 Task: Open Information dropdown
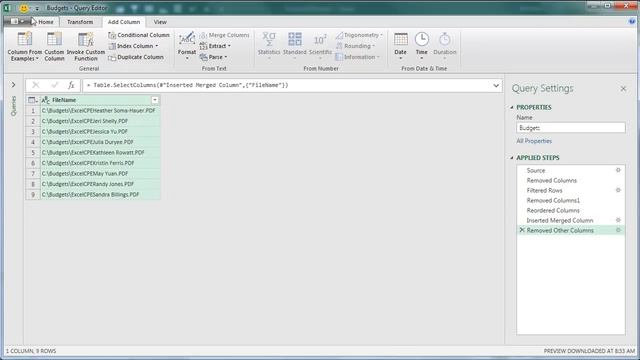coord(358,57)
